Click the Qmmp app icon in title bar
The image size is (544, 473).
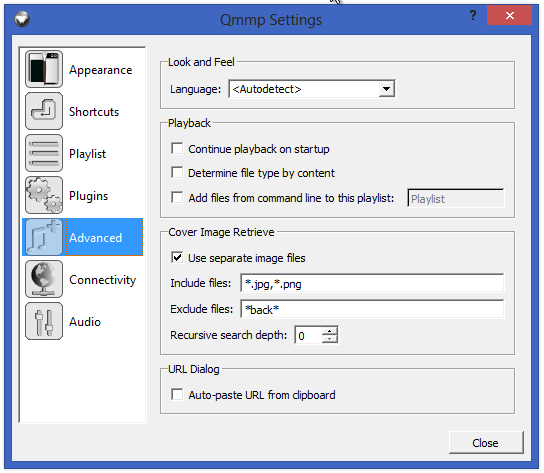[22, 19]
